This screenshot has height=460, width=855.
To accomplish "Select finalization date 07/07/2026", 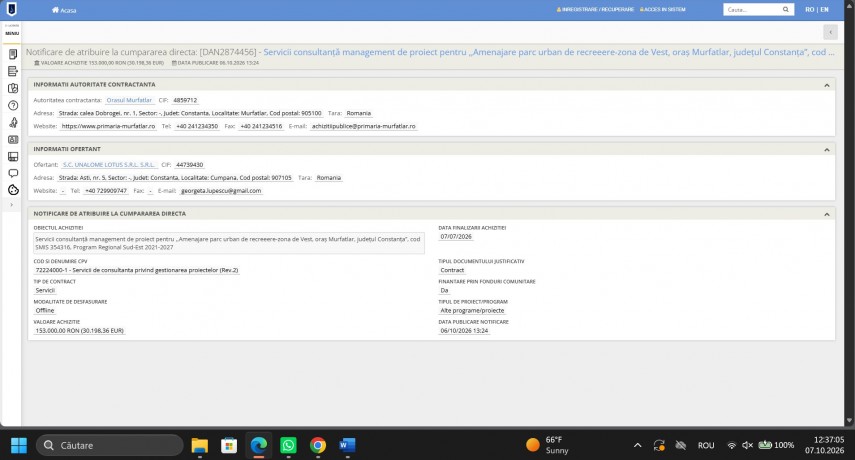I will click(x=456, y=237).
